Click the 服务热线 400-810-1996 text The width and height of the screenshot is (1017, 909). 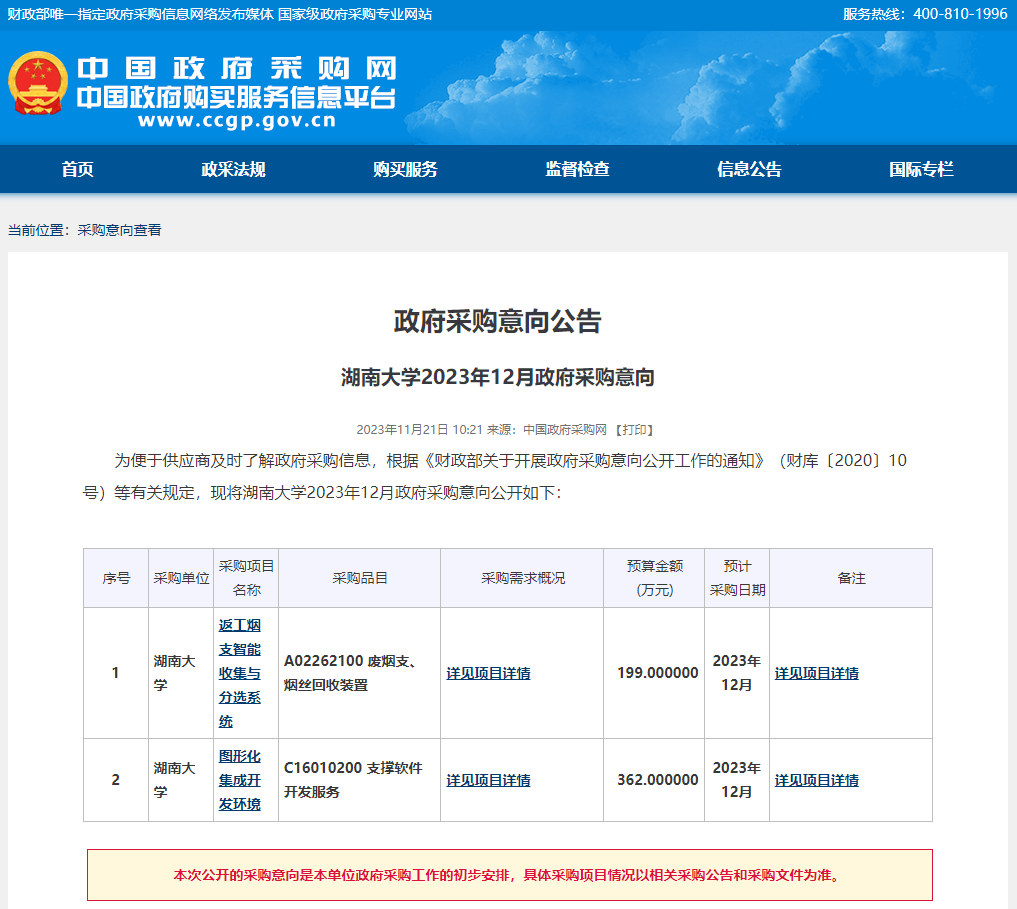click(925, 14)
